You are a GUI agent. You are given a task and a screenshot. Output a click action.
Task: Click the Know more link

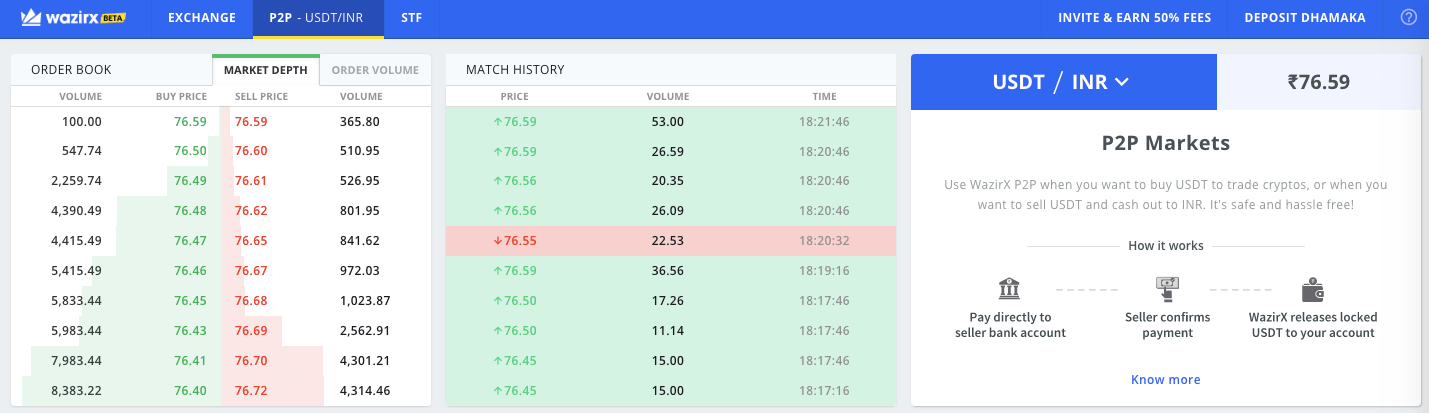1166,380
